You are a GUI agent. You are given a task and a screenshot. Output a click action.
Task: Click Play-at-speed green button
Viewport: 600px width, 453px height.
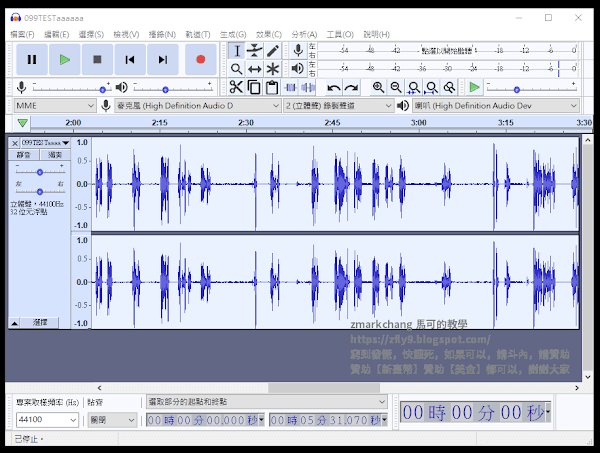pos(474,87)
